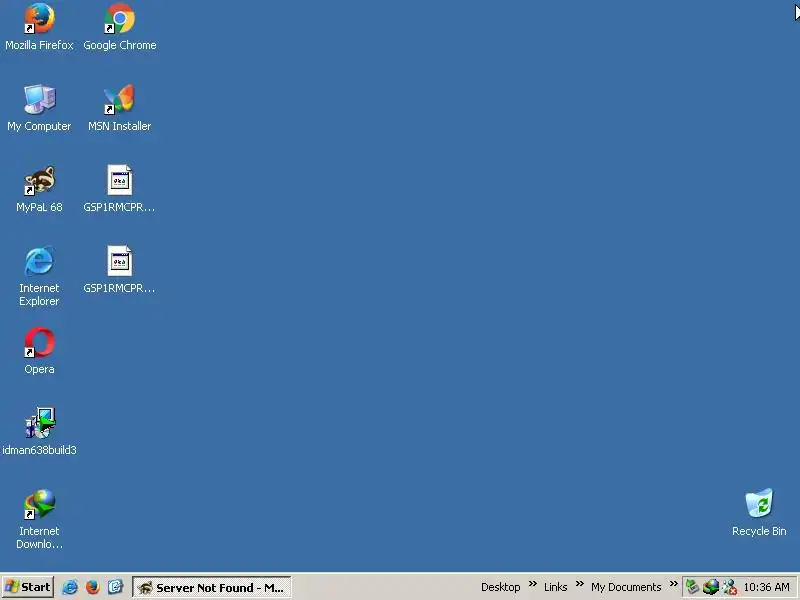
Task: Open the Start menu
Action: coord(28,587)
